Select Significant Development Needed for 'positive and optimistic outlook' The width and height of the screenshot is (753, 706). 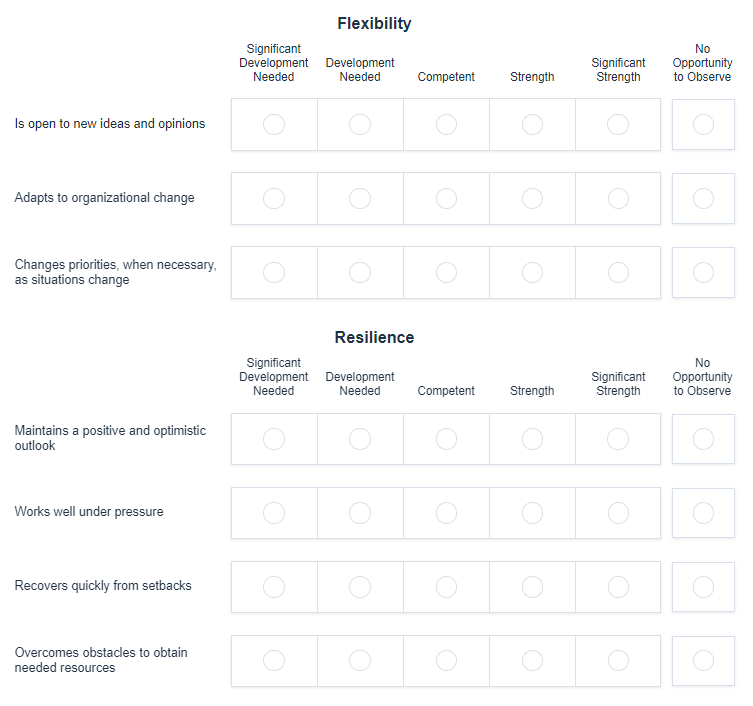click(274, 439)
